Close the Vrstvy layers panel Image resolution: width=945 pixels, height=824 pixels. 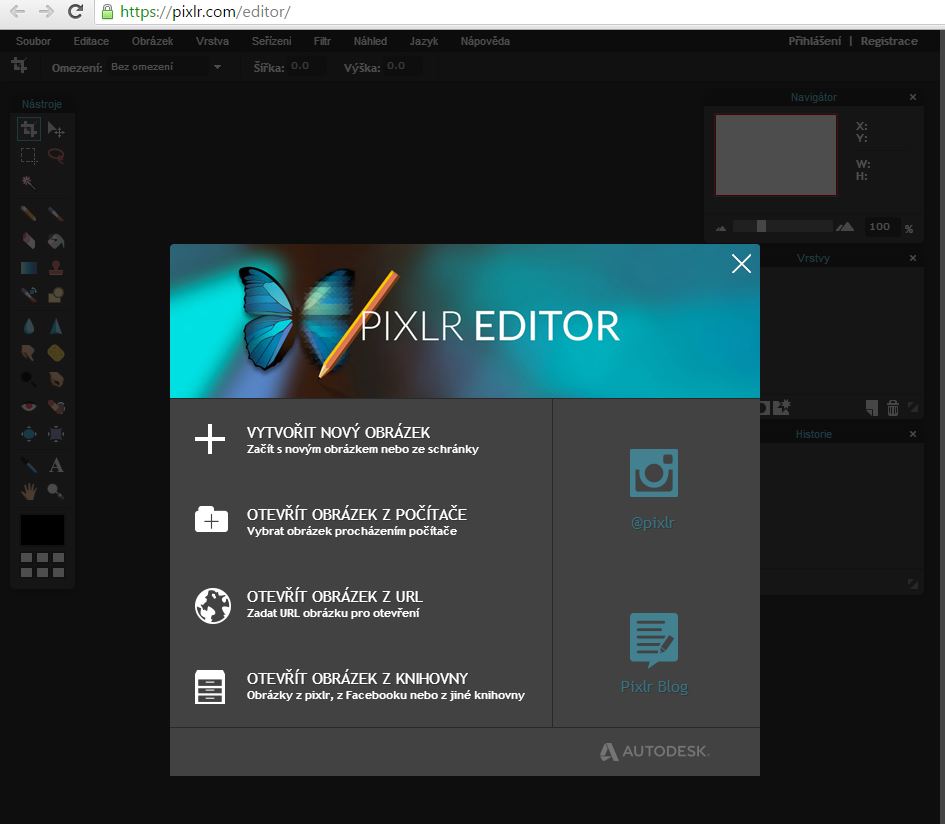point(913,258)
